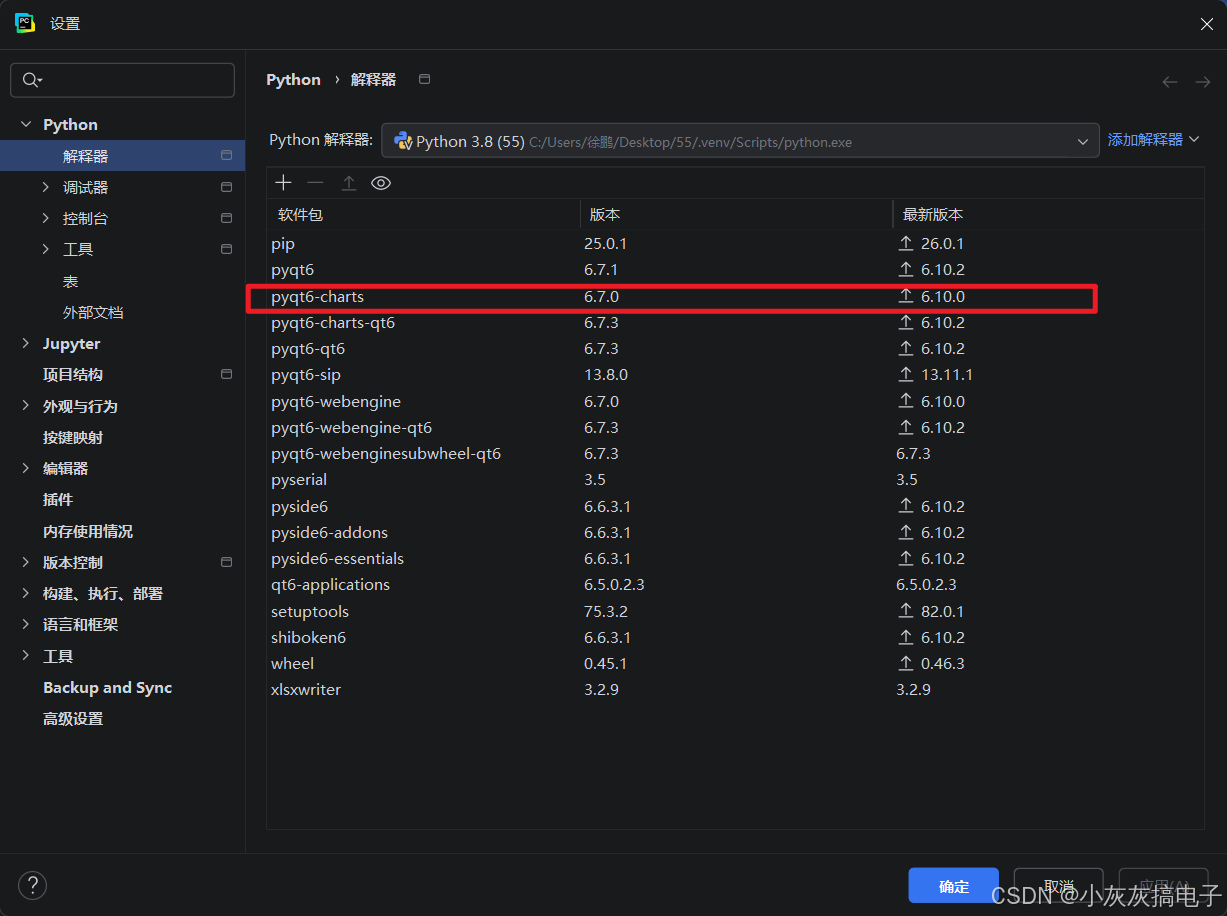Screen dimensions: 1227x916
Task: Click project-level icon beside 解释器 breadcrumb
Action: tap(424, 79)
